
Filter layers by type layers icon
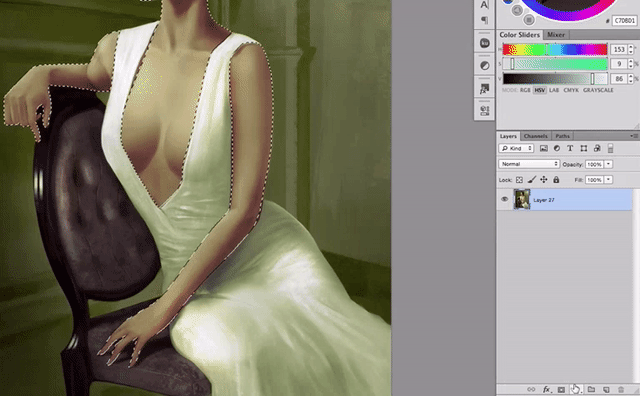[x=570, y=149]
